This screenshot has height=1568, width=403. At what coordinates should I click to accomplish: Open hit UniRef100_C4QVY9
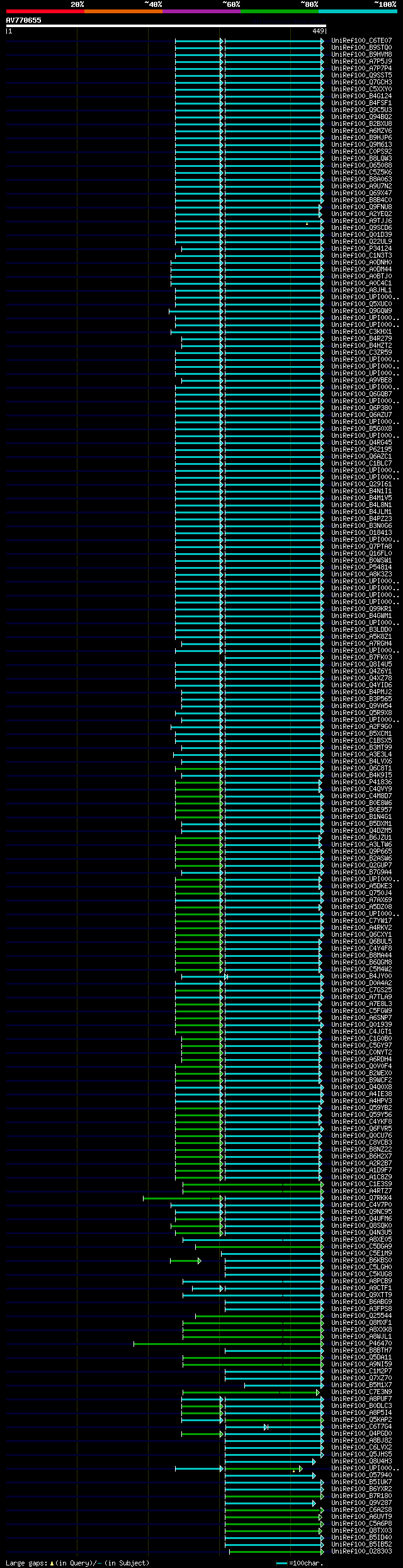tap(361, 789)
